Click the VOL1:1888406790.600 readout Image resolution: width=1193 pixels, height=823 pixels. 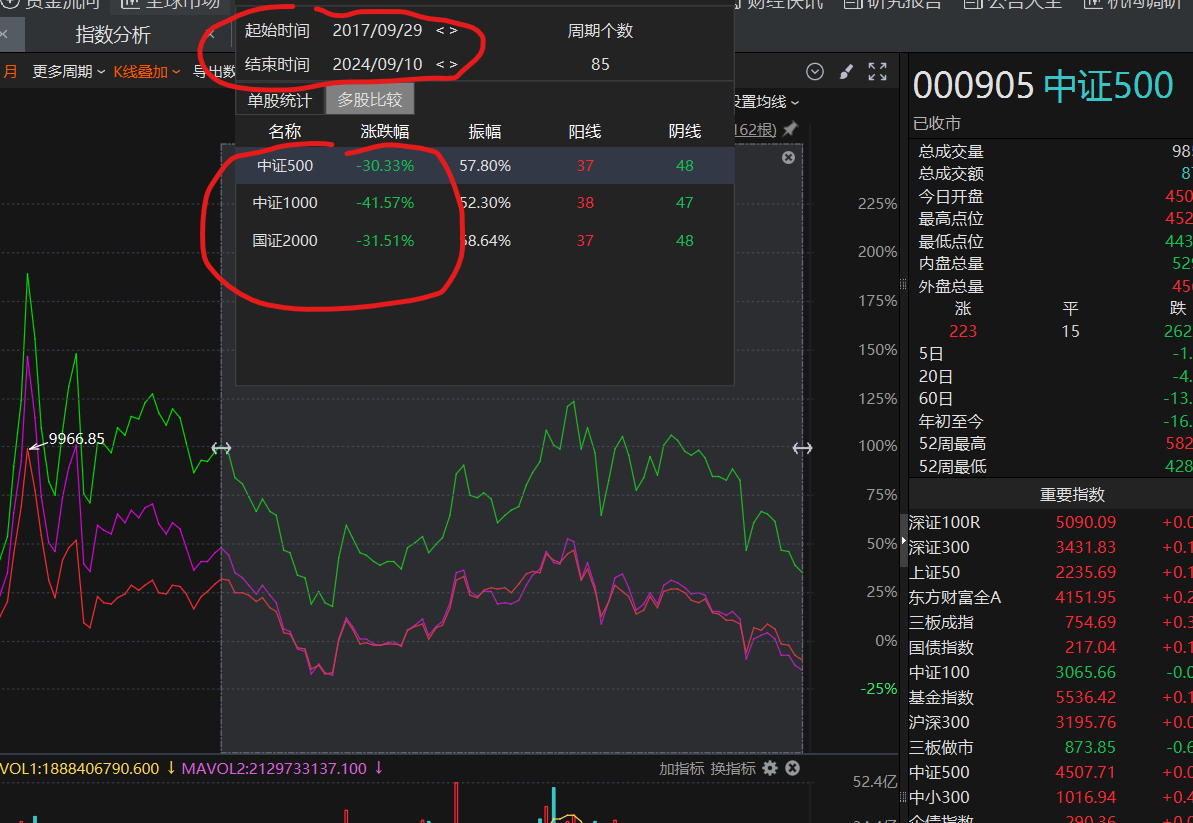(x=80, y=768)
